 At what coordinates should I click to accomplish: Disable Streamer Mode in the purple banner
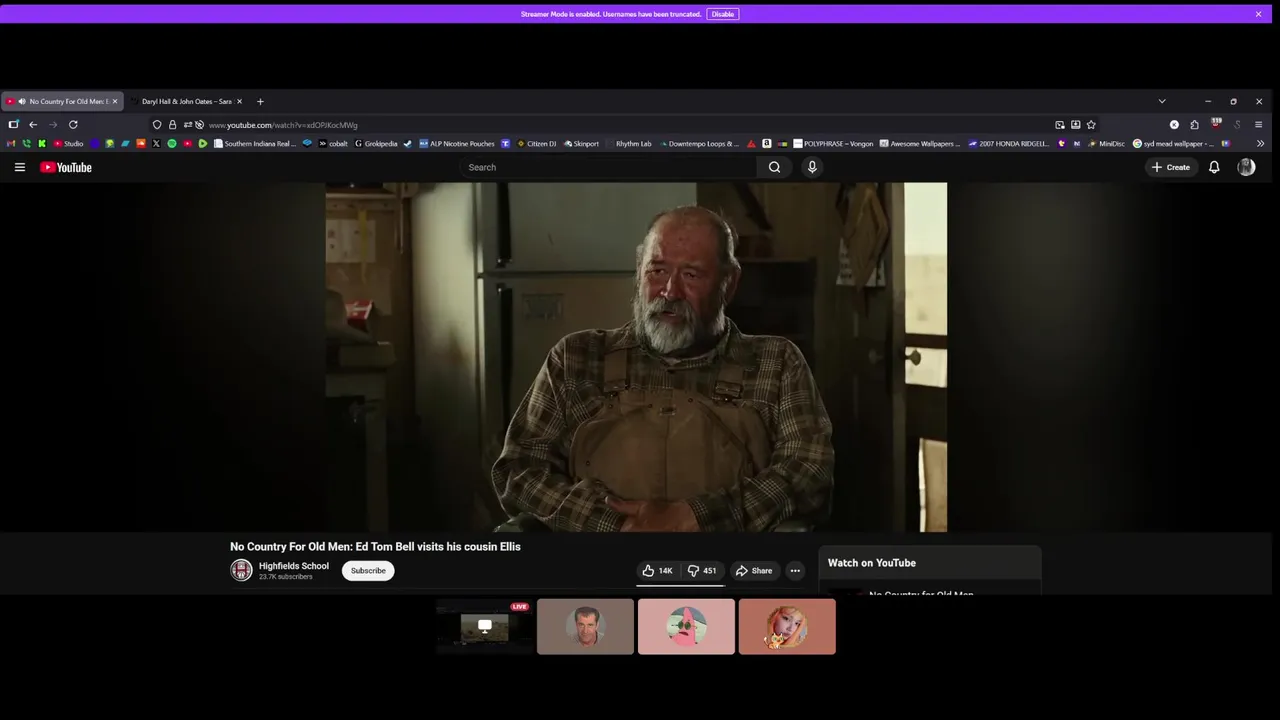tap(723, 14)
